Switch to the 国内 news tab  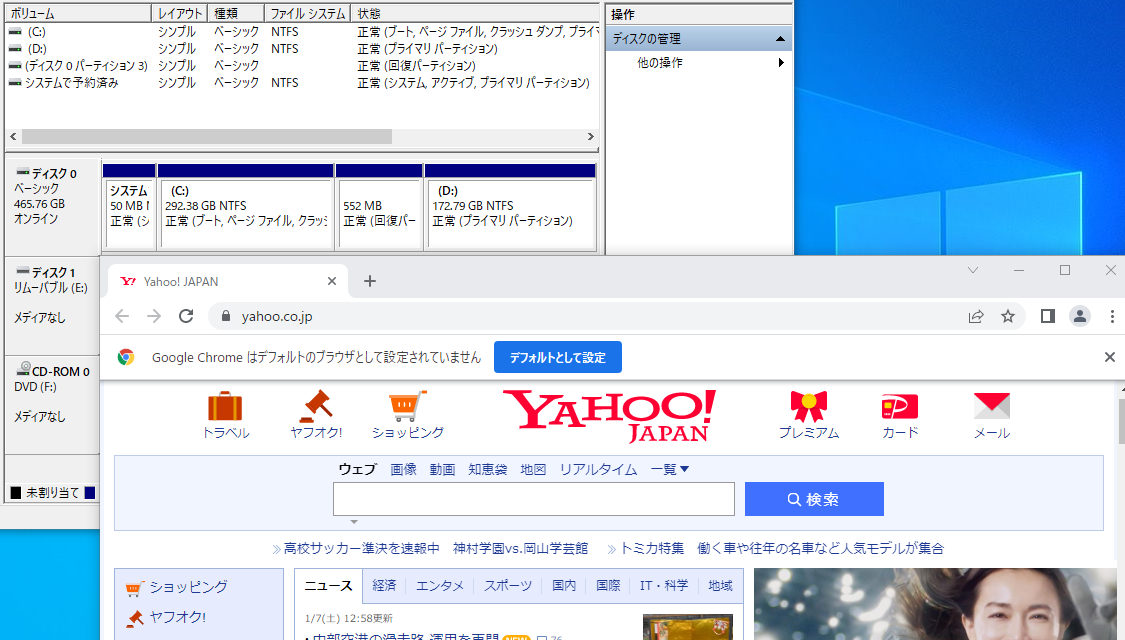(x=564, y=585)
